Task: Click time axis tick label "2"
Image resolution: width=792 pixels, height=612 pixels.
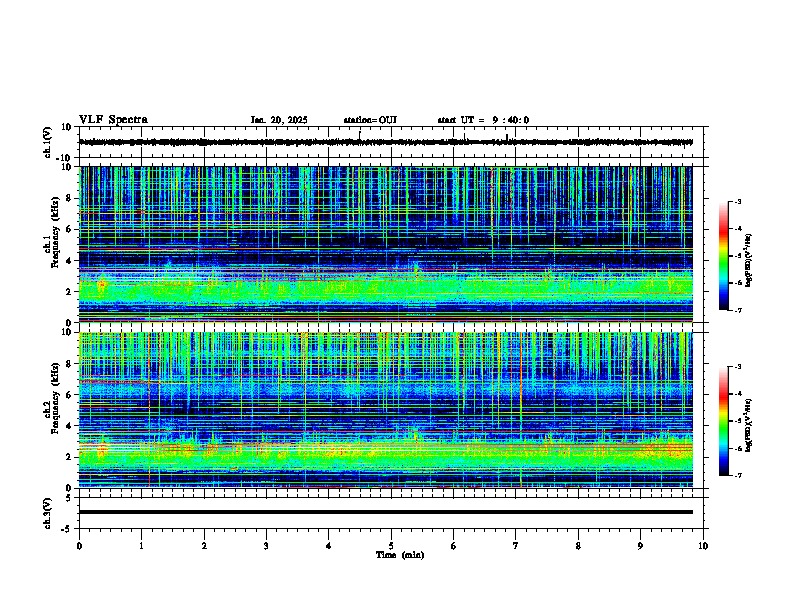Action: pyautogui.click(x=204, y=546)
